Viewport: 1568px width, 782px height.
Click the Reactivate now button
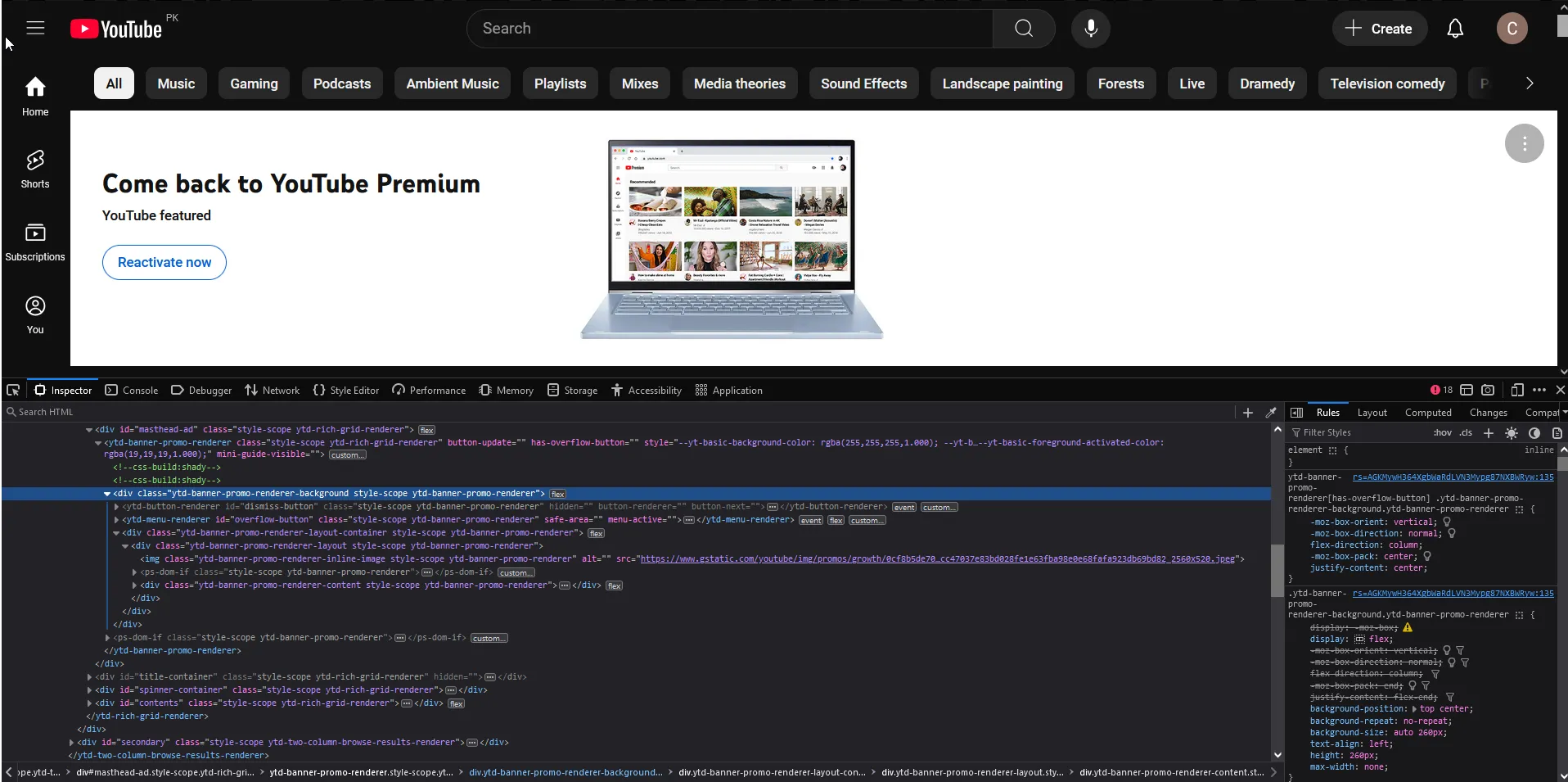(164, 263)
